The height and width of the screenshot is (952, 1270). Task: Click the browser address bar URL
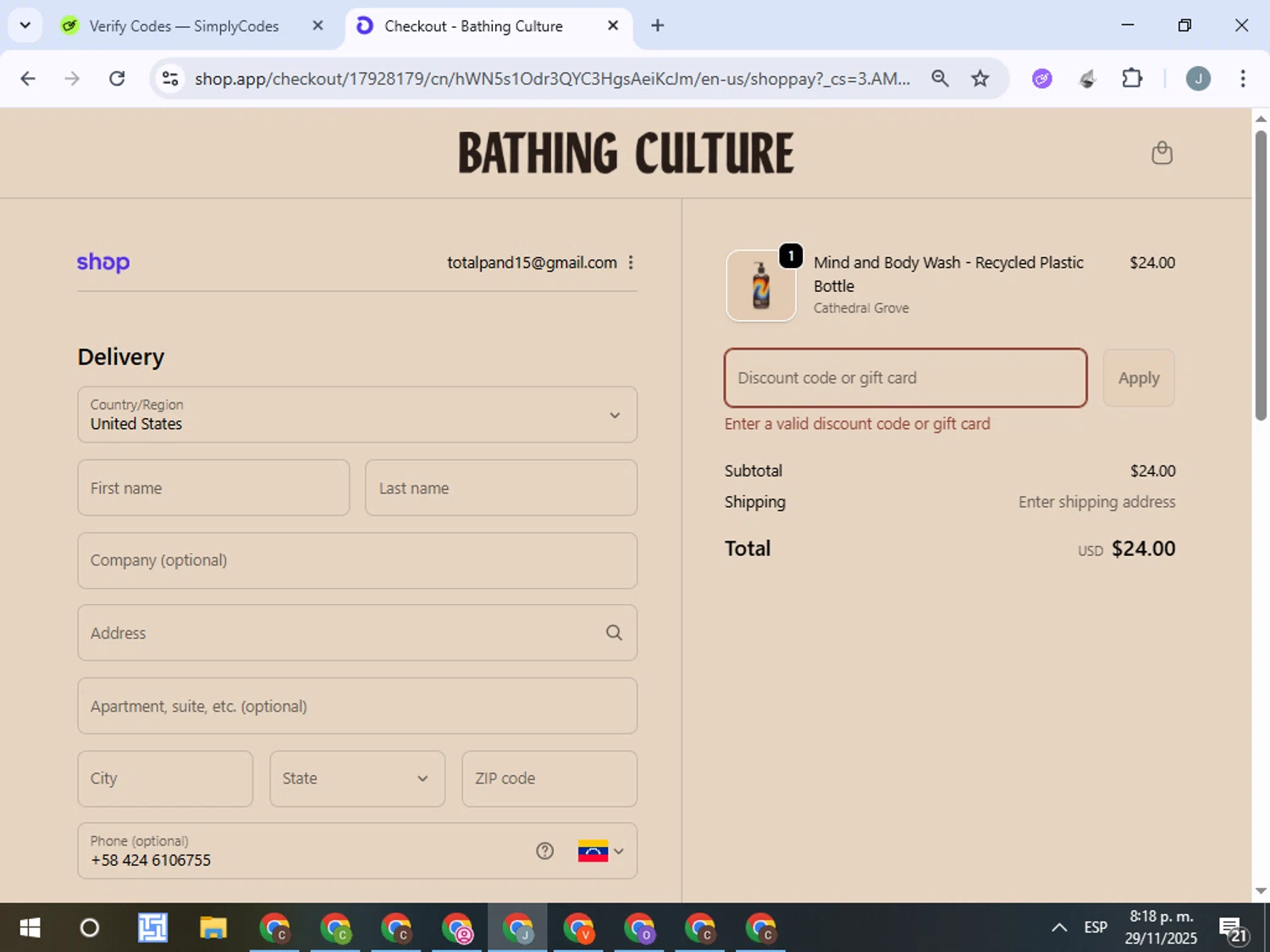552,79
